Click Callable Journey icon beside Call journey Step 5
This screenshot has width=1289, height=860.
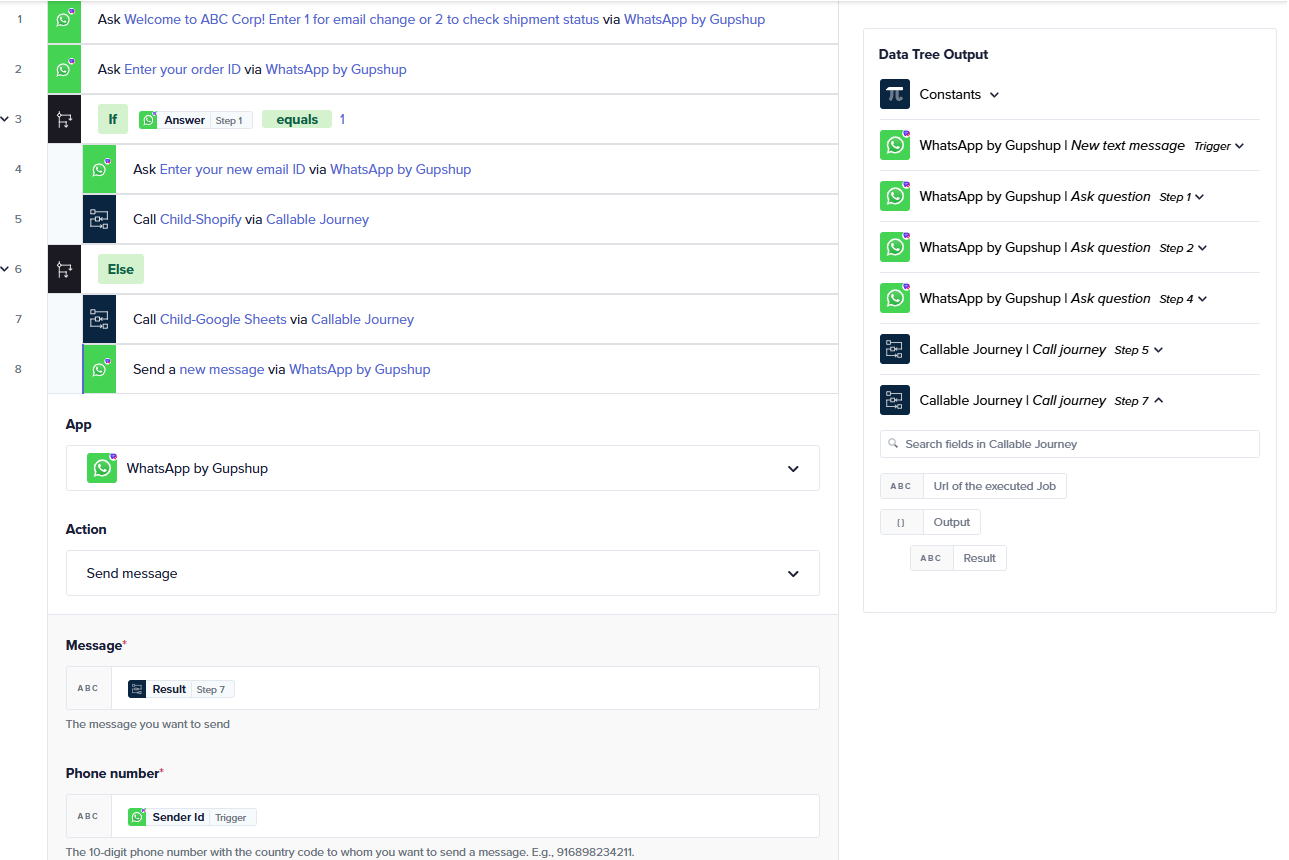coord(895,349)
